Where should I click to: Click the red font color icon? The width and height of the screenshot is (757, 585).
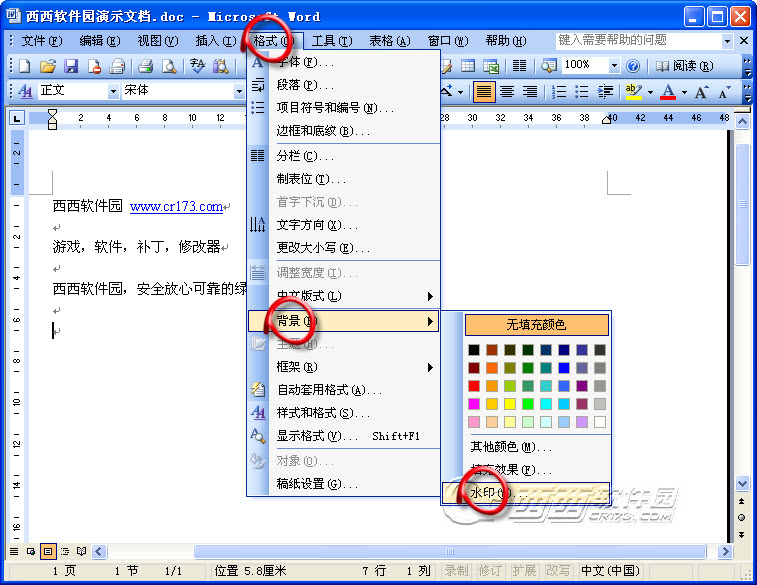[668, 91]
